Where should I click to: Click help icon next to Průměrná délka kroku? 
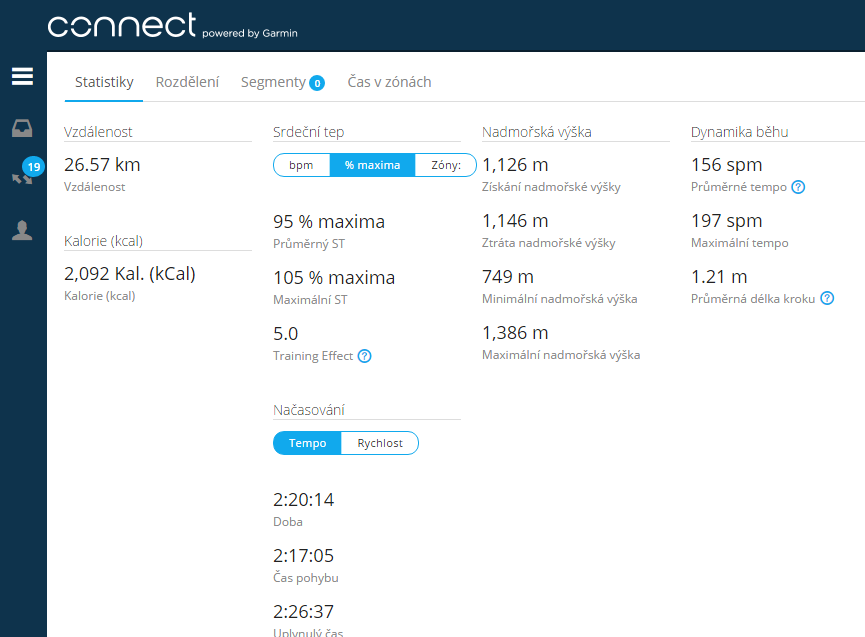point(826,298)
